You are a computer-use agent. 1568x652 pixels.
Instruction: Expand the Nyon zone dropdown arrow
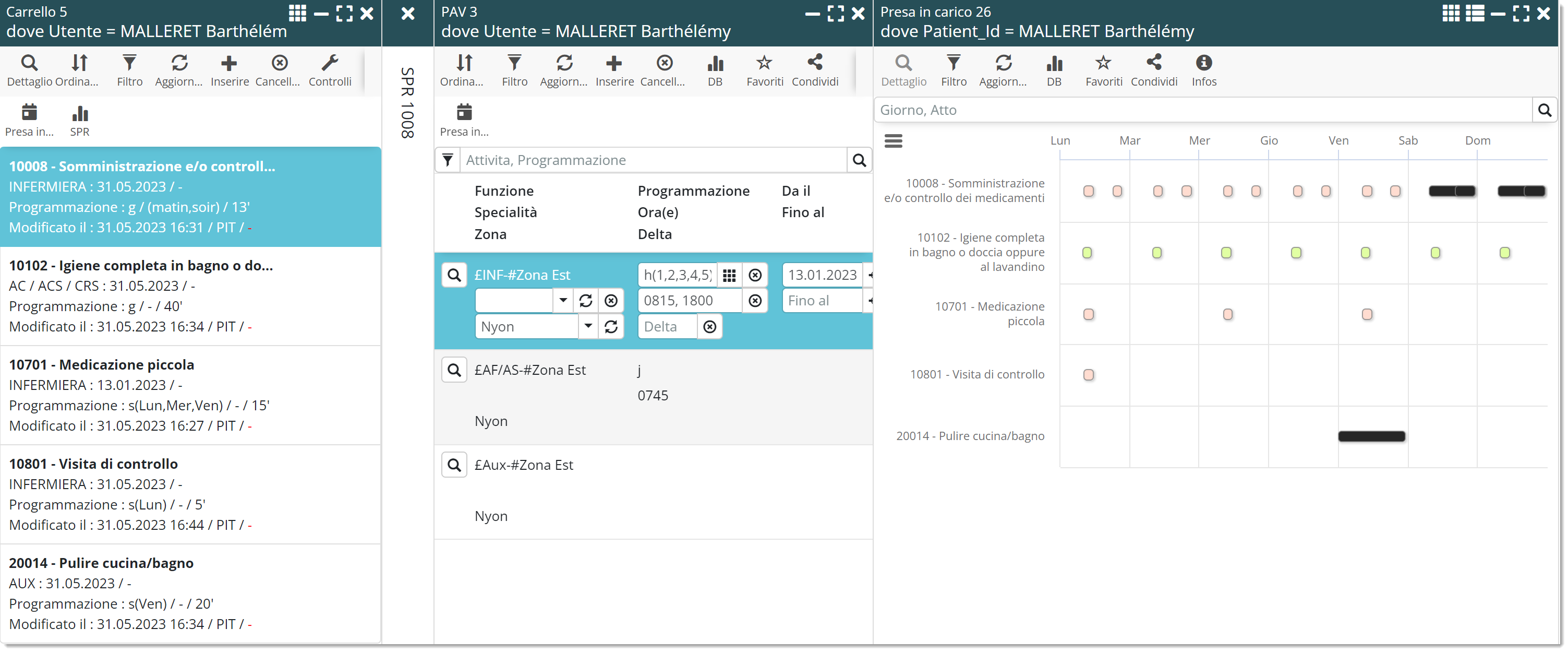click(588, 327)
